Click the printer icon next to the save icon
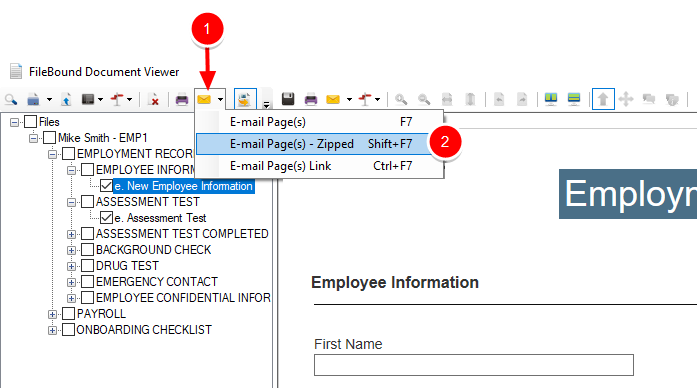The image size is (697, 388). pyautogui.click(x=311, y=99)
